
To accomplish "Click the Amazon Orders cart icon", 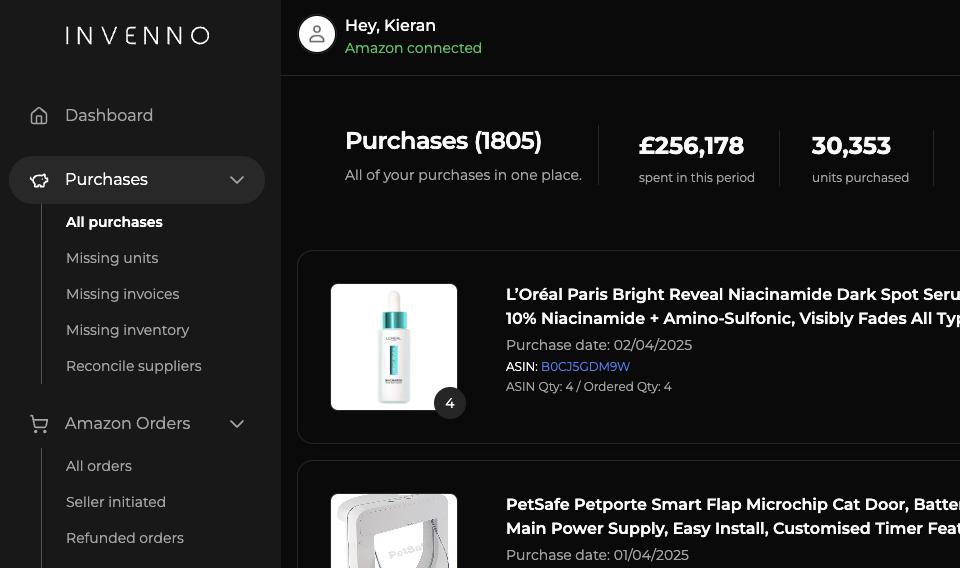I will tap(39, 424).
